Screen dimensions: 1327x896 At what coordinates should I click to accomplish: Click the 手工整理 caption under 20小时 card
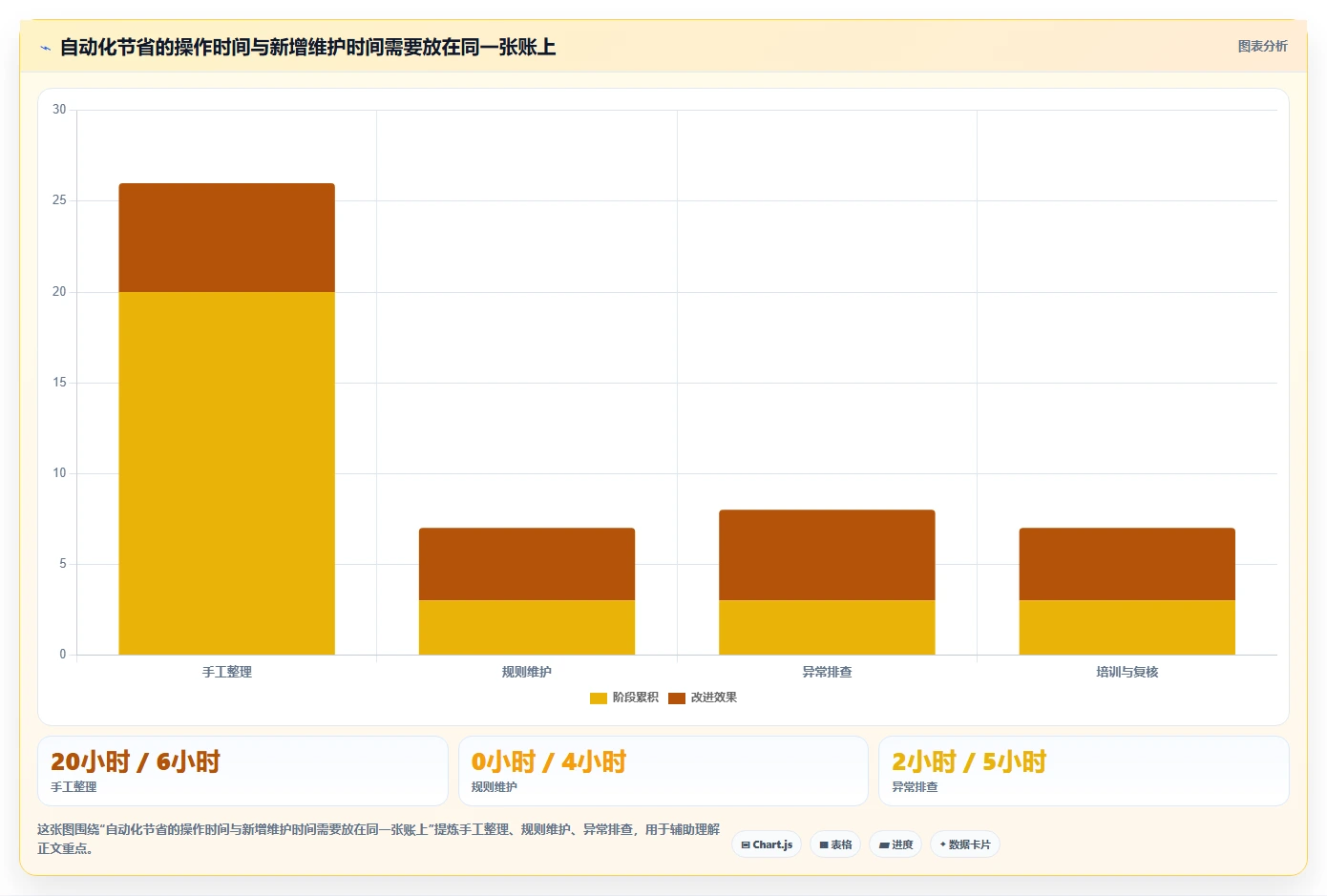pos(74,787)
